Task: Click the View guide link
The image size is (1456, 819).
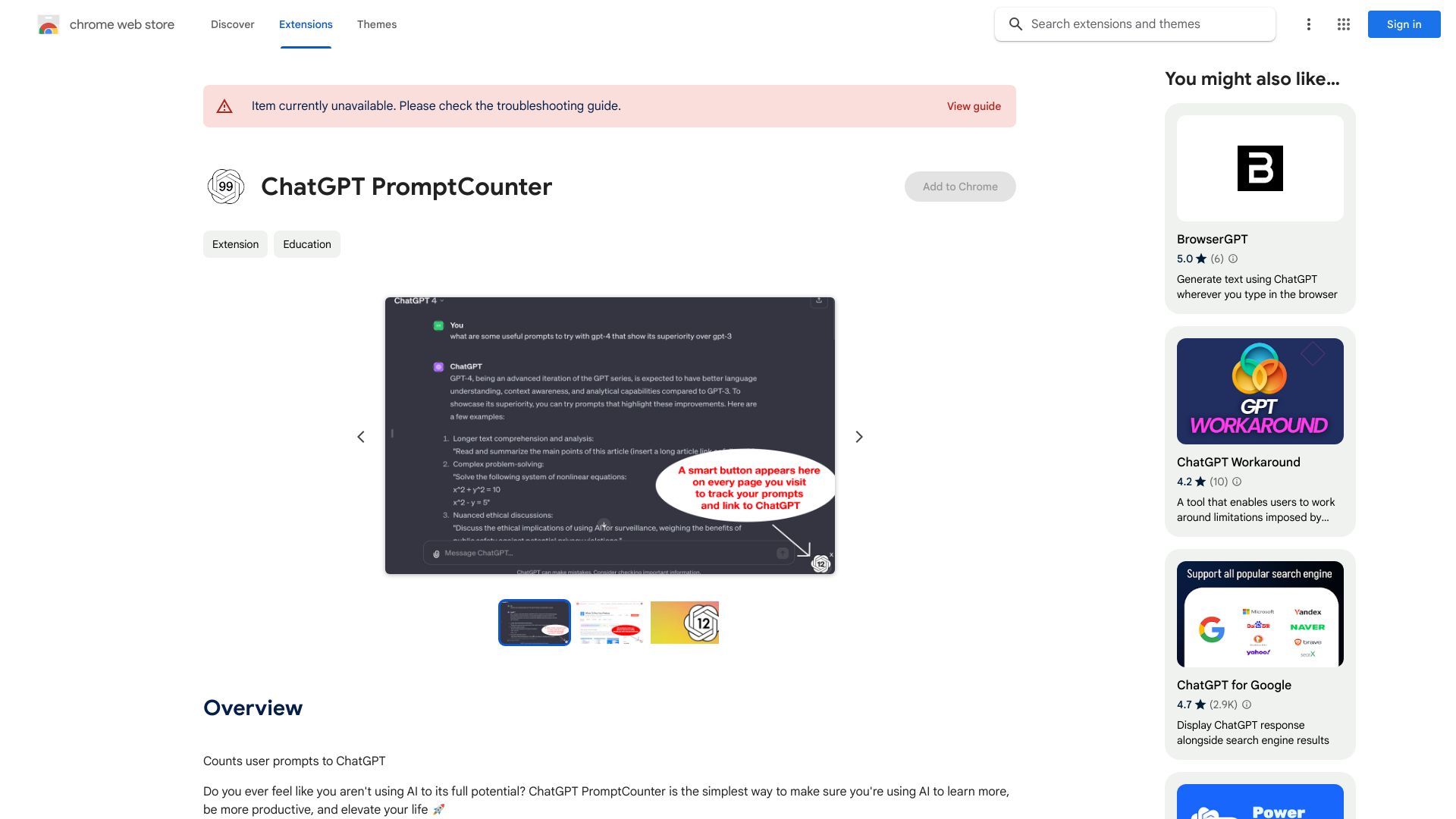Action: pos(973,106)
